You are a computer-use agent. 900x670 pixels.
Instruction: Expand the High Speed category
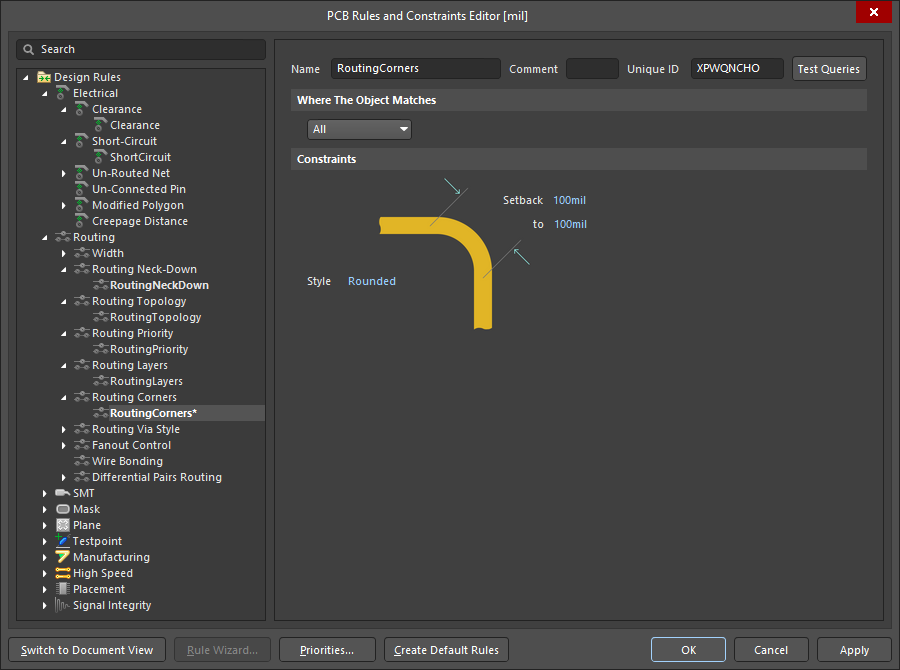(45, 573)
